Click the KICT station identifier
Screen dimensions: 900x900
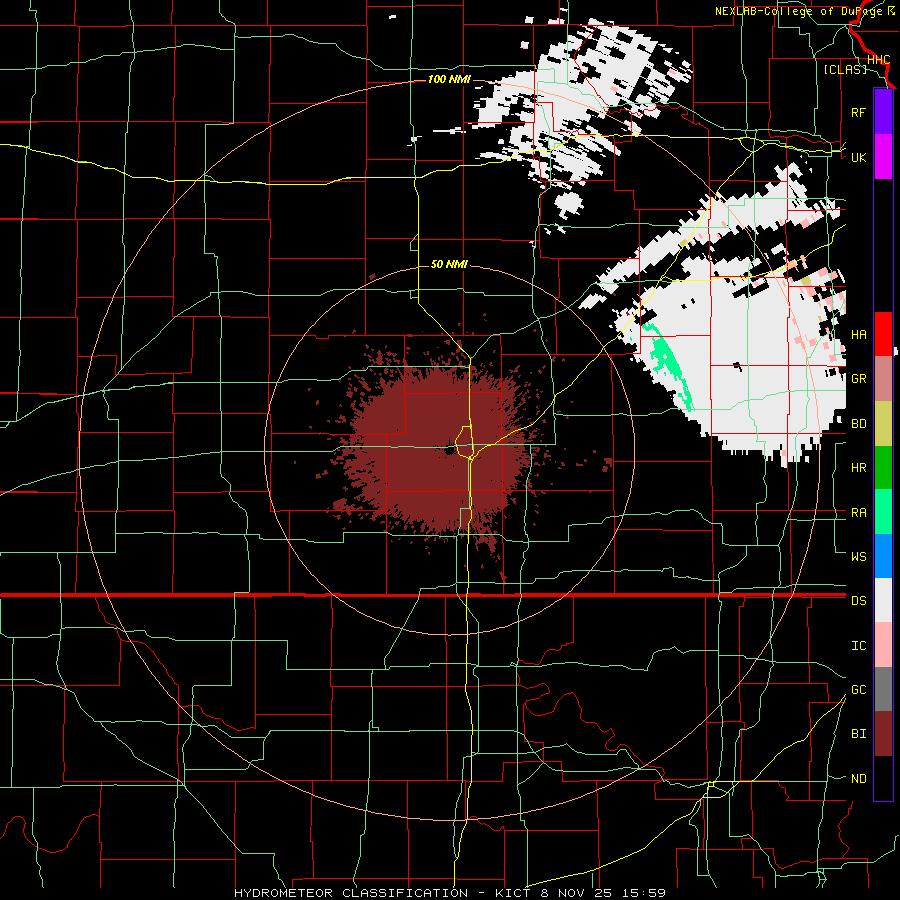(514, 893)
